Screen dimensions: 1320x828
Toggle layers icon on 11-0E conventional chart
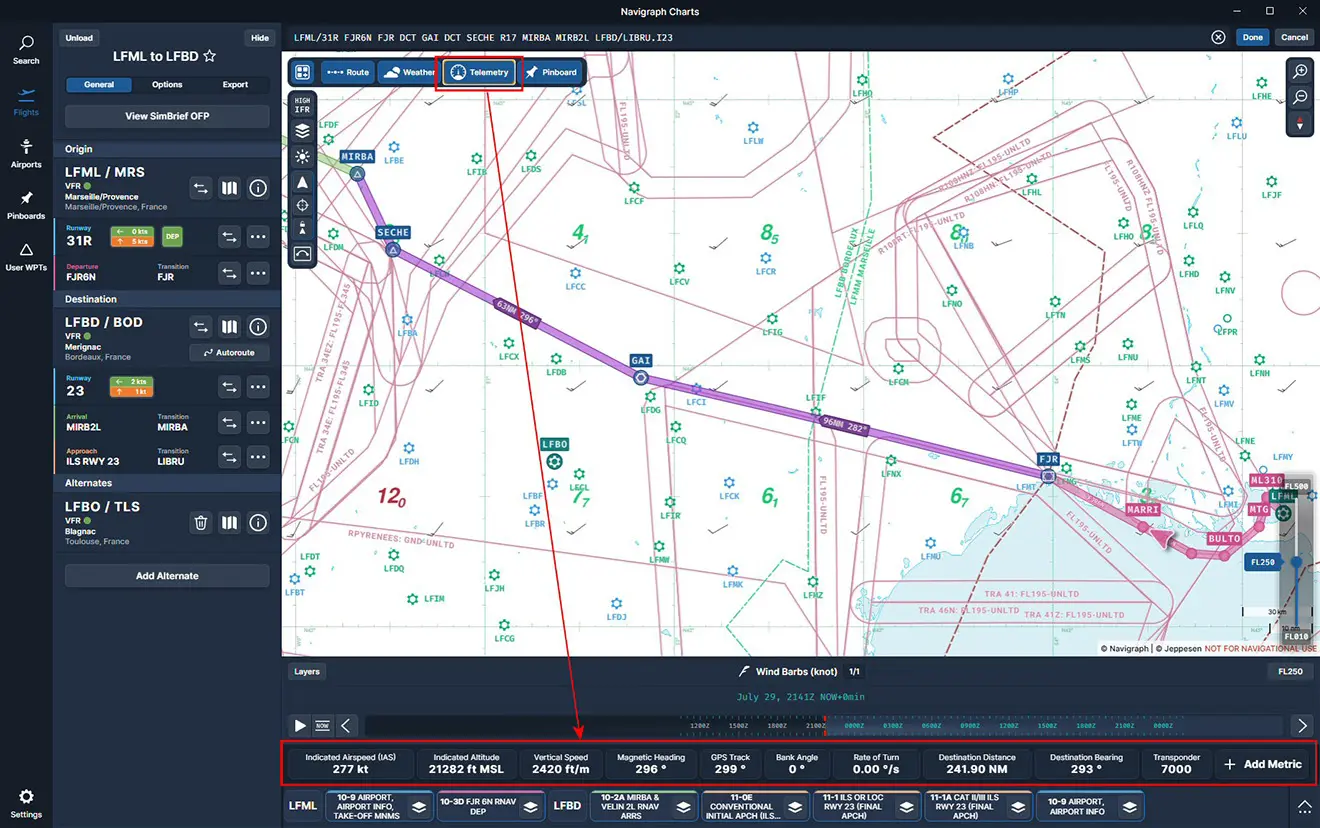(x=794, y=806)
